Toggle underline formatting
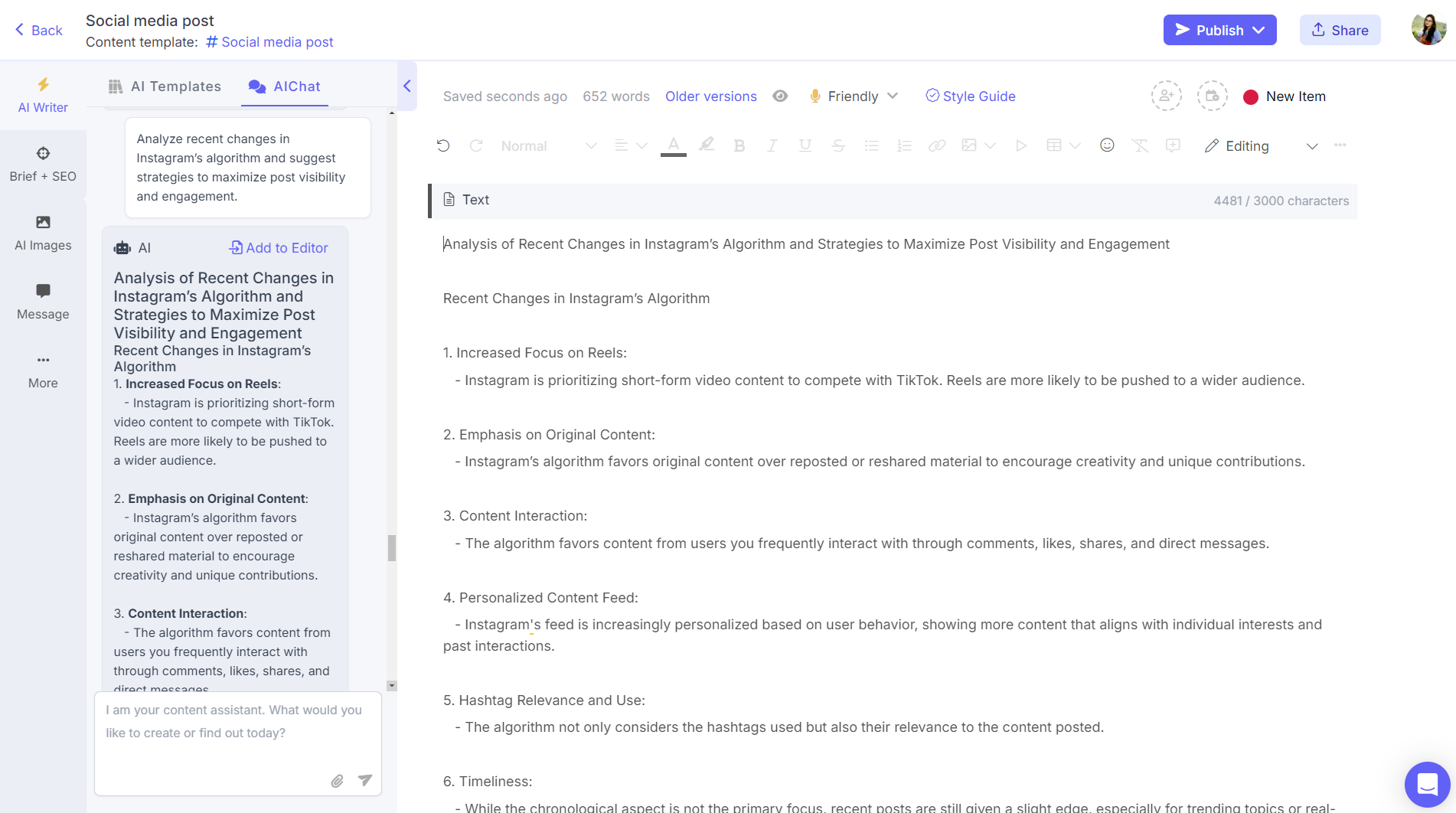1456x813 pixels. click(x=805, y=145)
